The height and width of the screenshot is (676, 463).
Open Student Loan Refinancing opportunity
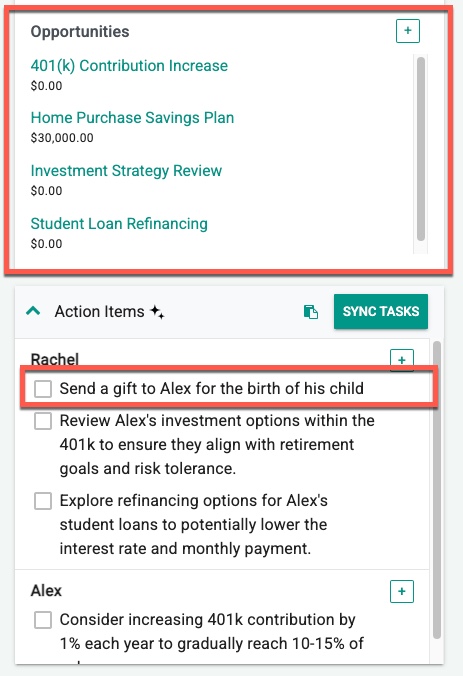[119, 224]
